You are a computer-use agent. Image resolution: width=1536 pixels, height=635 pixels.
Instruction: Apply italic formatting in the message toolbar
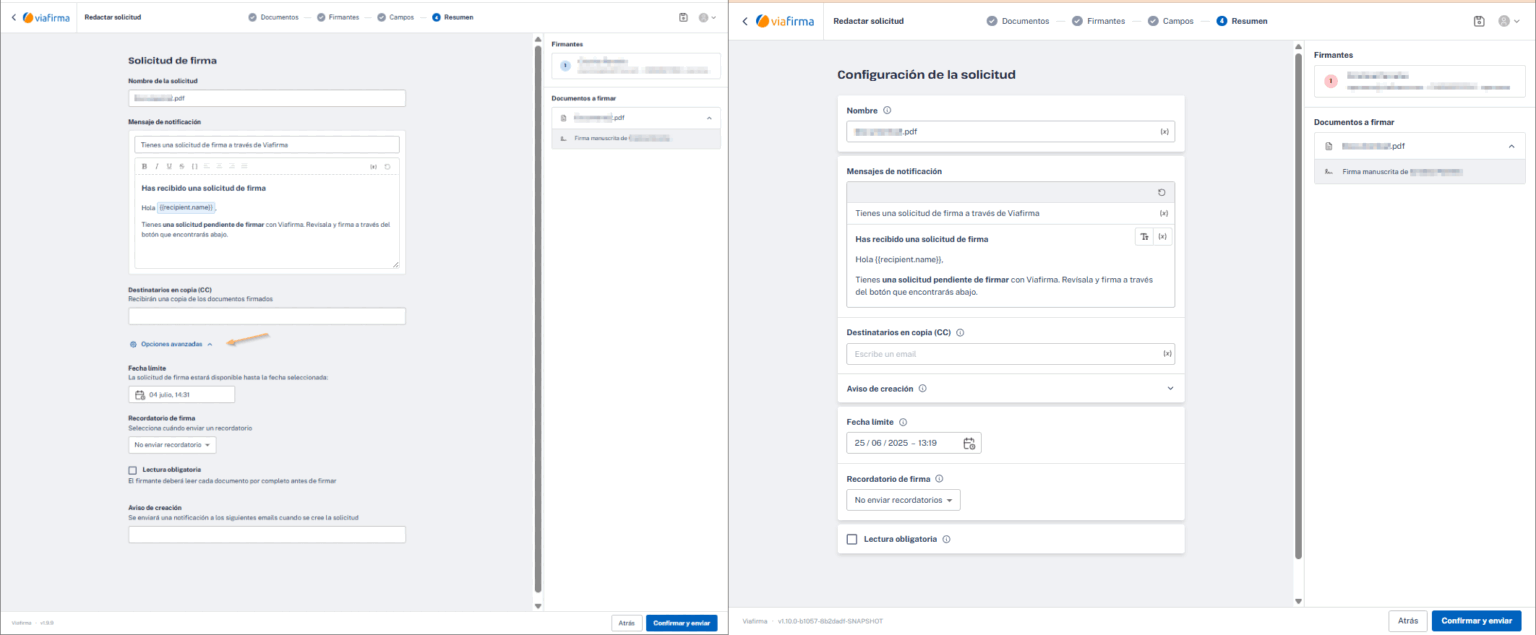[x=157, y=166]
